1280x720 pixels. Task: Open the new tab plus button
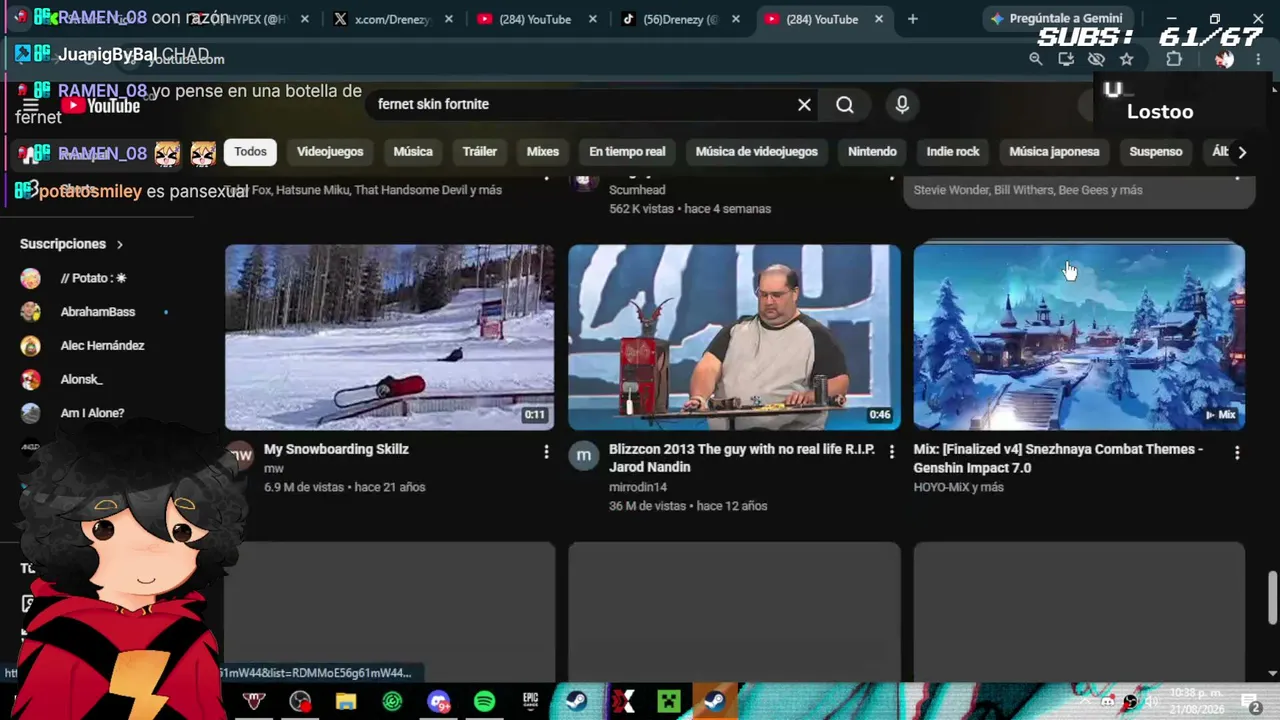912,19
